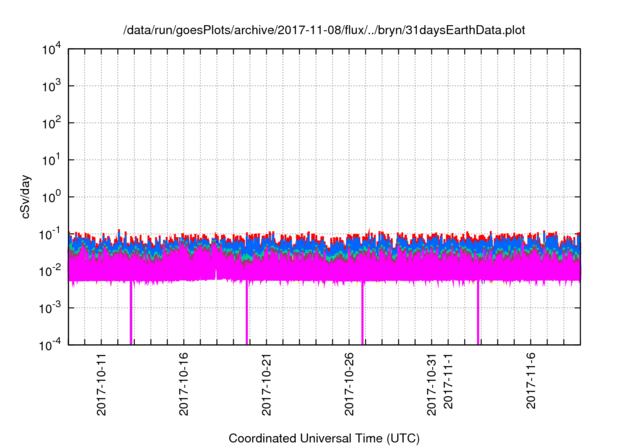
Task: Click the Coordinated Universal Time (UTC) label
Action: click(x=324, y=438)
